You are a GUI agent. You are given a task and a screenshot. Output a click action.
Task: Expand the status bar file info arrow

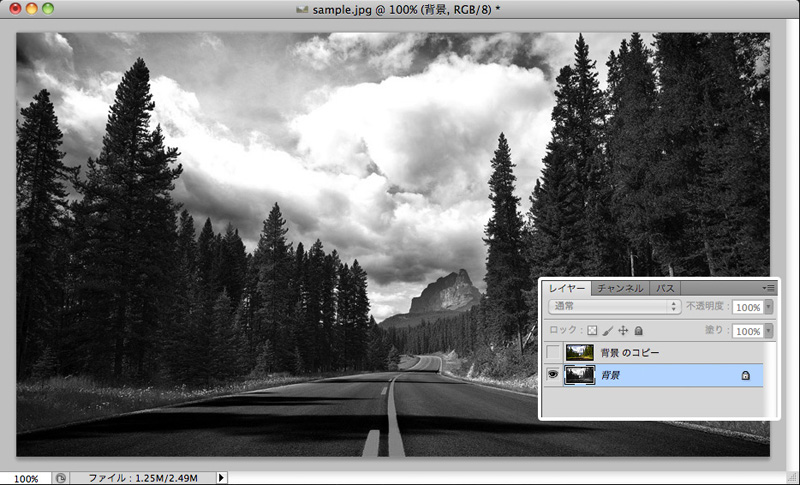pos(222,478)
